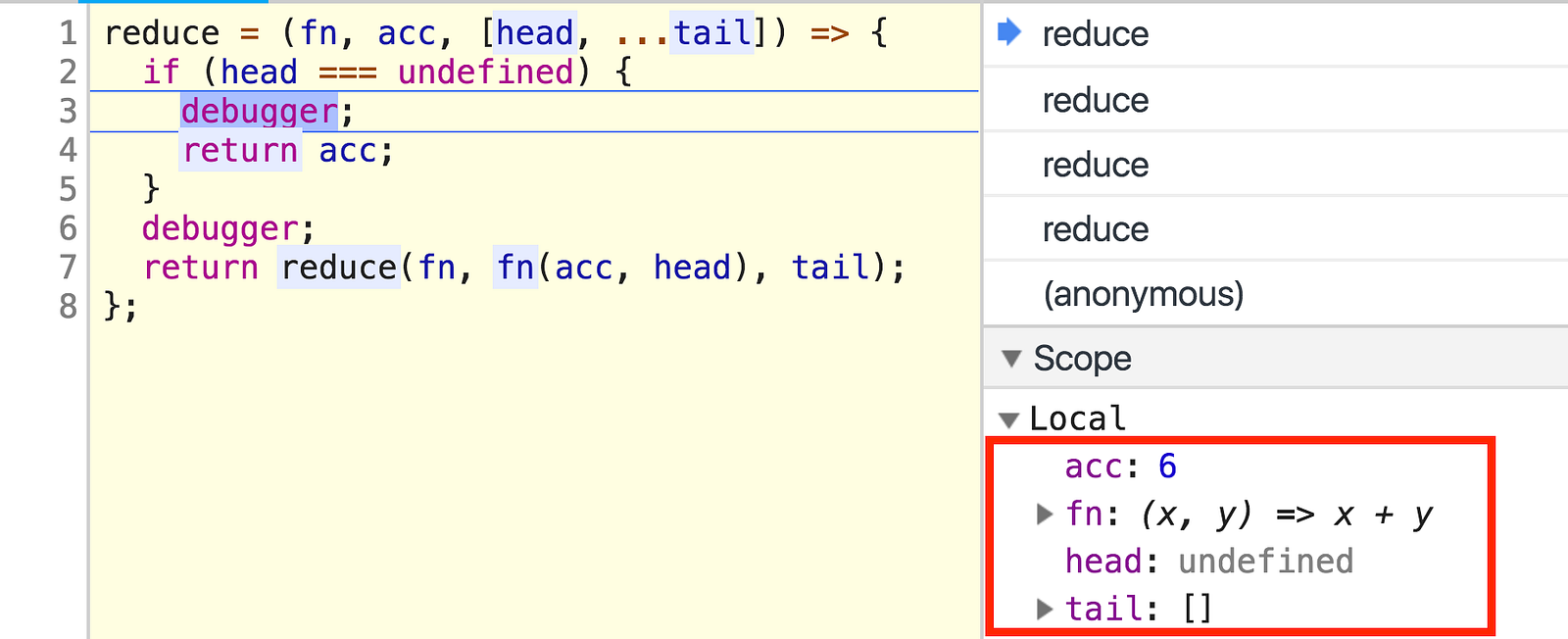Click the reduce call on line 7
The image size is (1568, 639).
pos(339,268)
